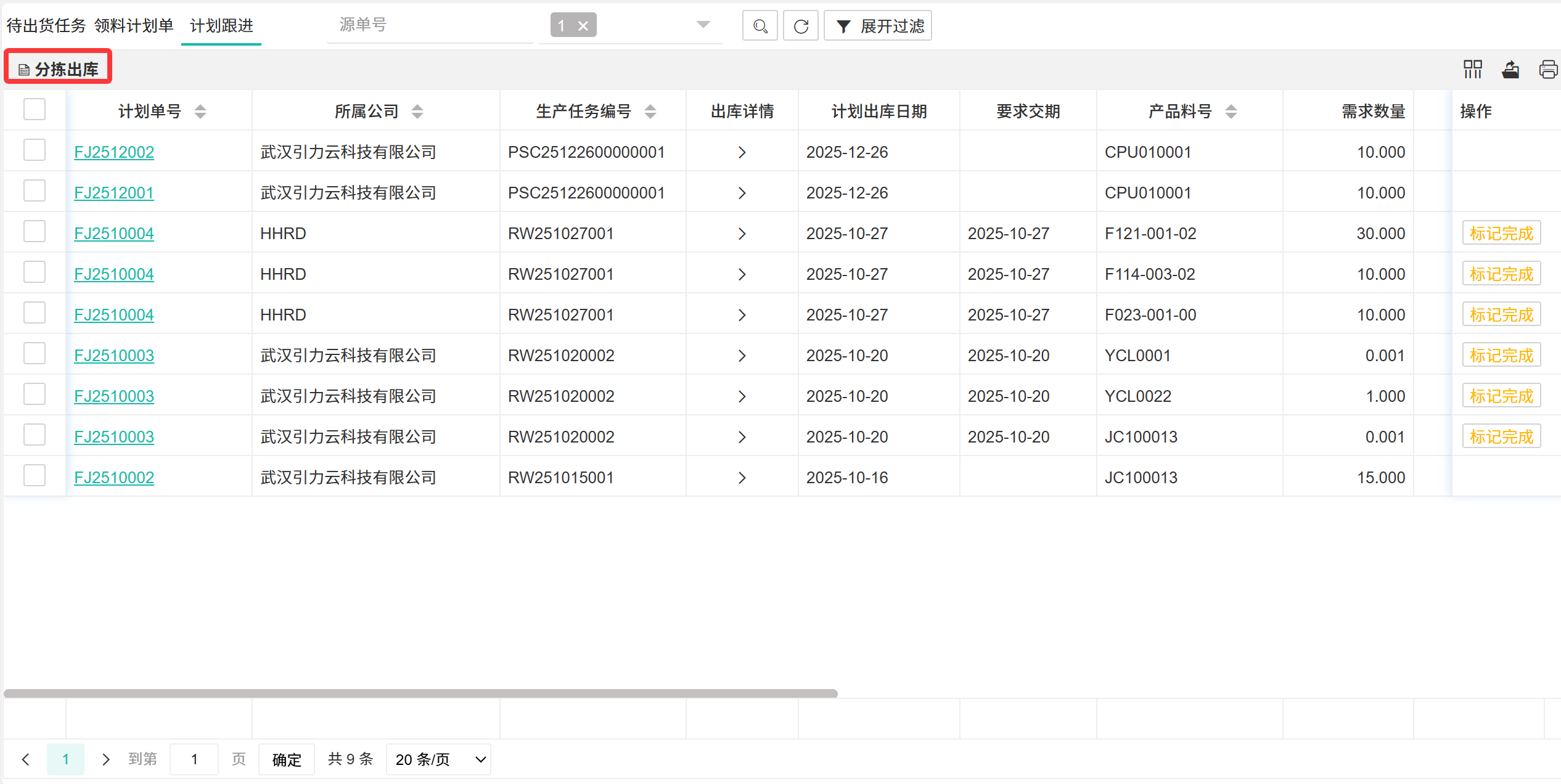Image resolution: width=1561 pixels, height=784 pixels.
Task: Click the print icon
Action: pos(1548,69)
